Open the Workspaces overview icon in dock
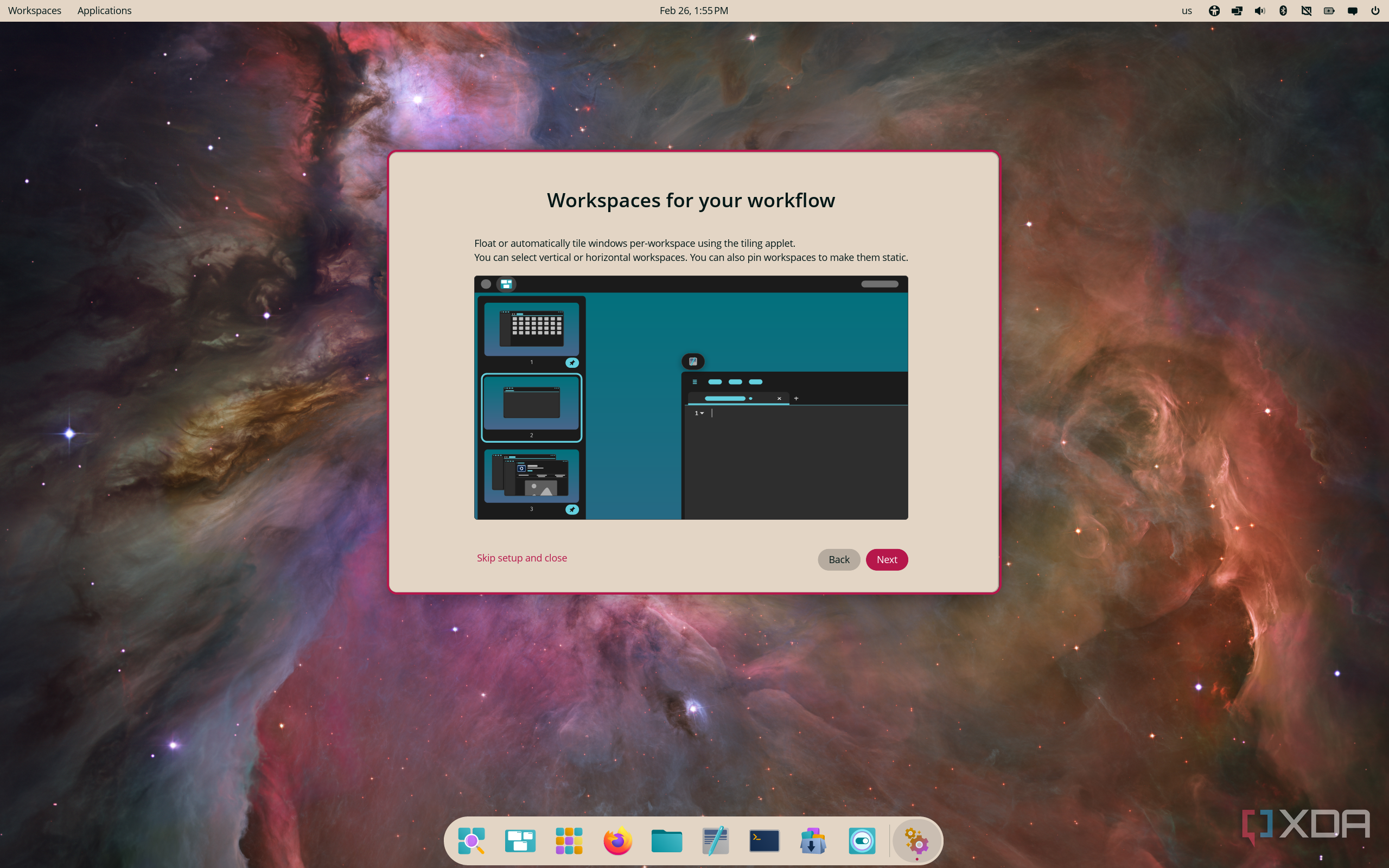The height and width of the screenshot is (868, 1389). (520, 841)
